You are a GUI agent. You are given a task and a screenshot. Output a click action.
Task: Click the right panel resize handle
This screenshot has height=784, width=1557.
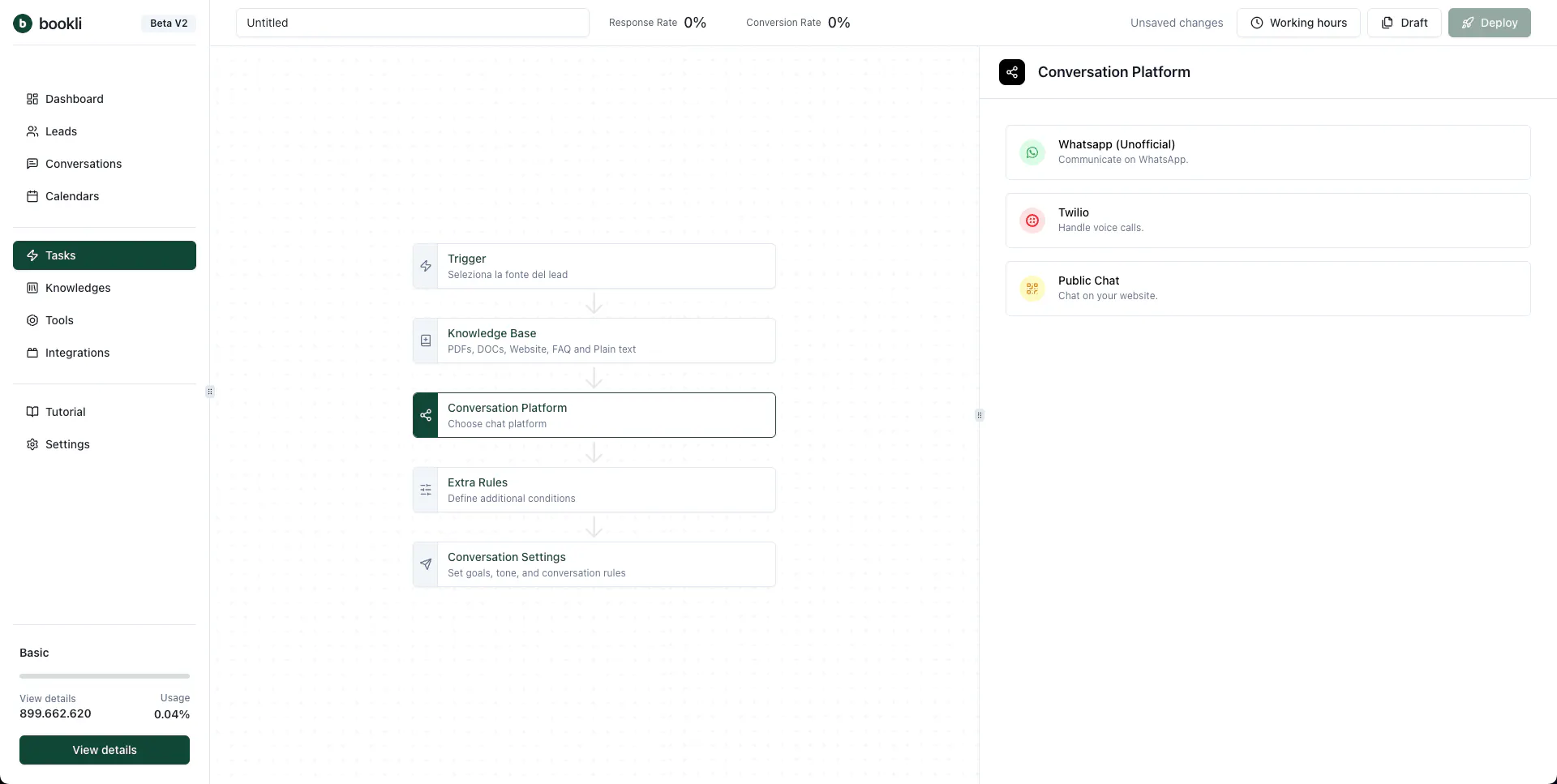[980, 415]
